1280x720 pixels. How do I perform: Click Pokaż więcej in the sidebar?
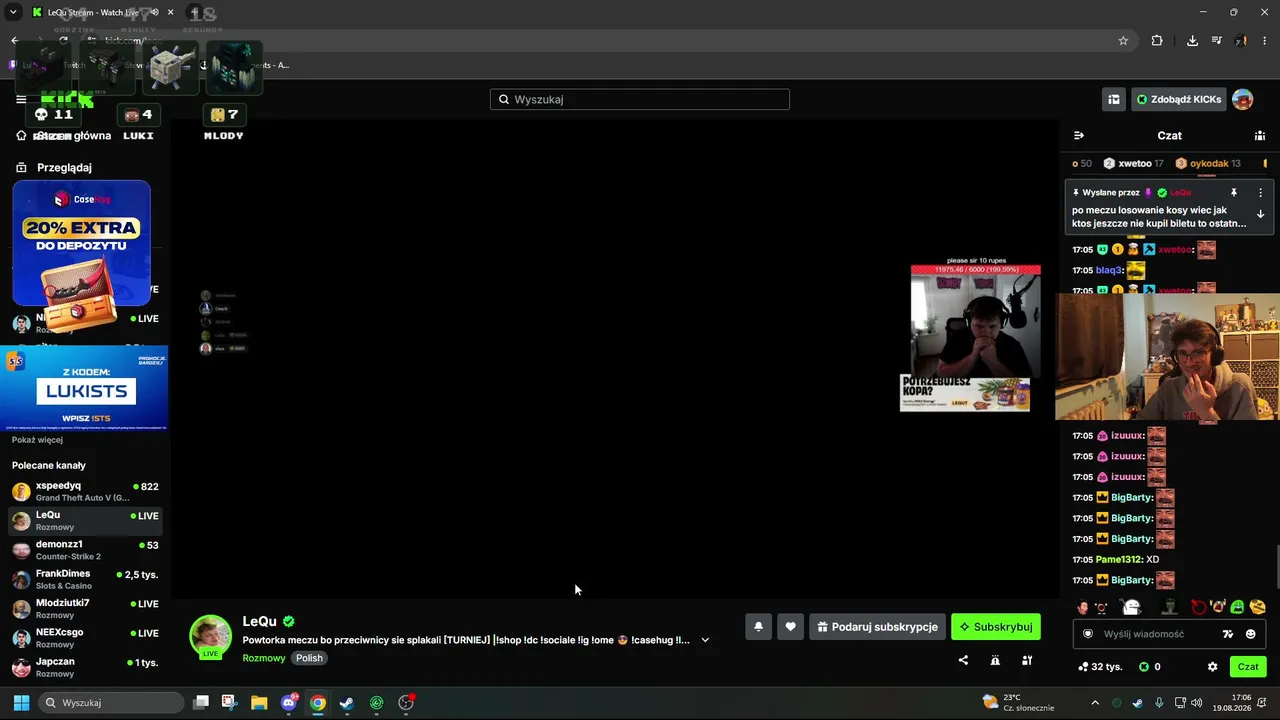(x=37, y=440)
